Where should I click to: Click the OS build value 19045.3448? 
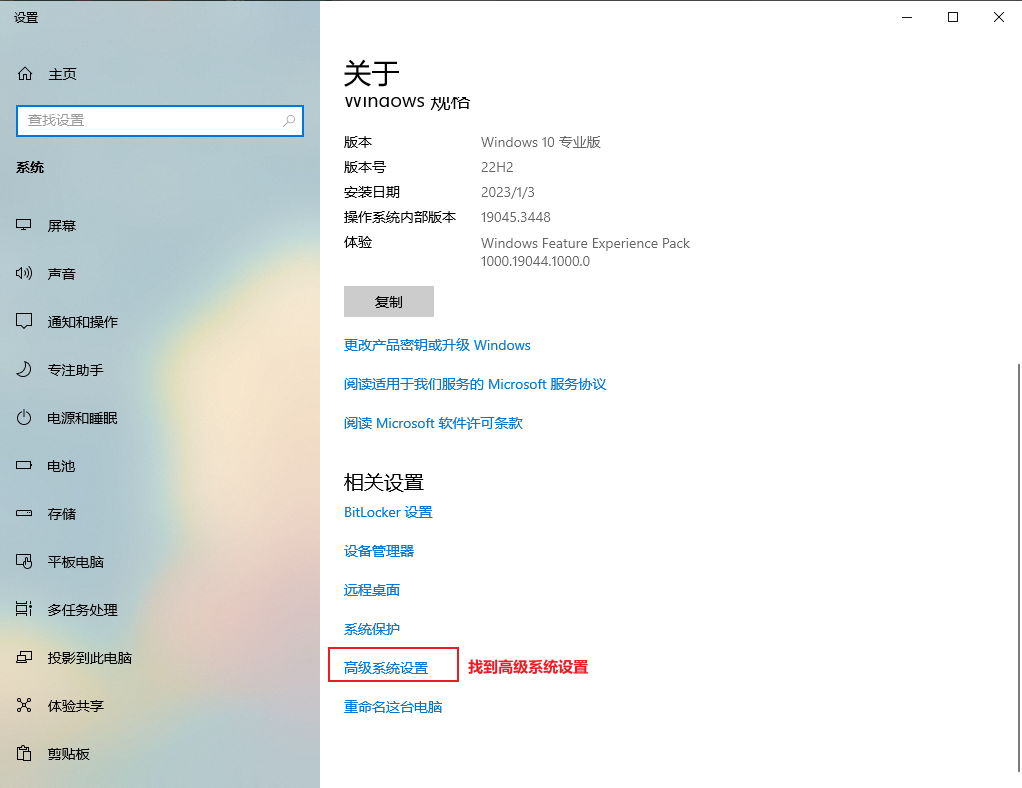pyautogui.click(x=515, y=217)
